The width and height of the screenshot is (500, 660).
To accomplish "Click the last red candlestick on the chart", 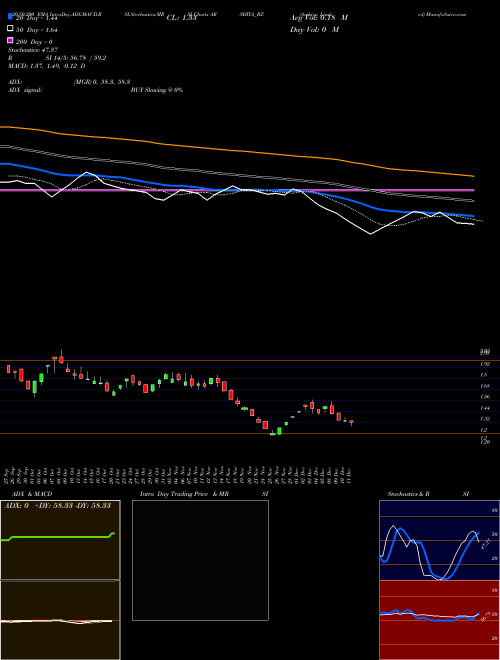I will pyautogui.click(x=351, y=422).
